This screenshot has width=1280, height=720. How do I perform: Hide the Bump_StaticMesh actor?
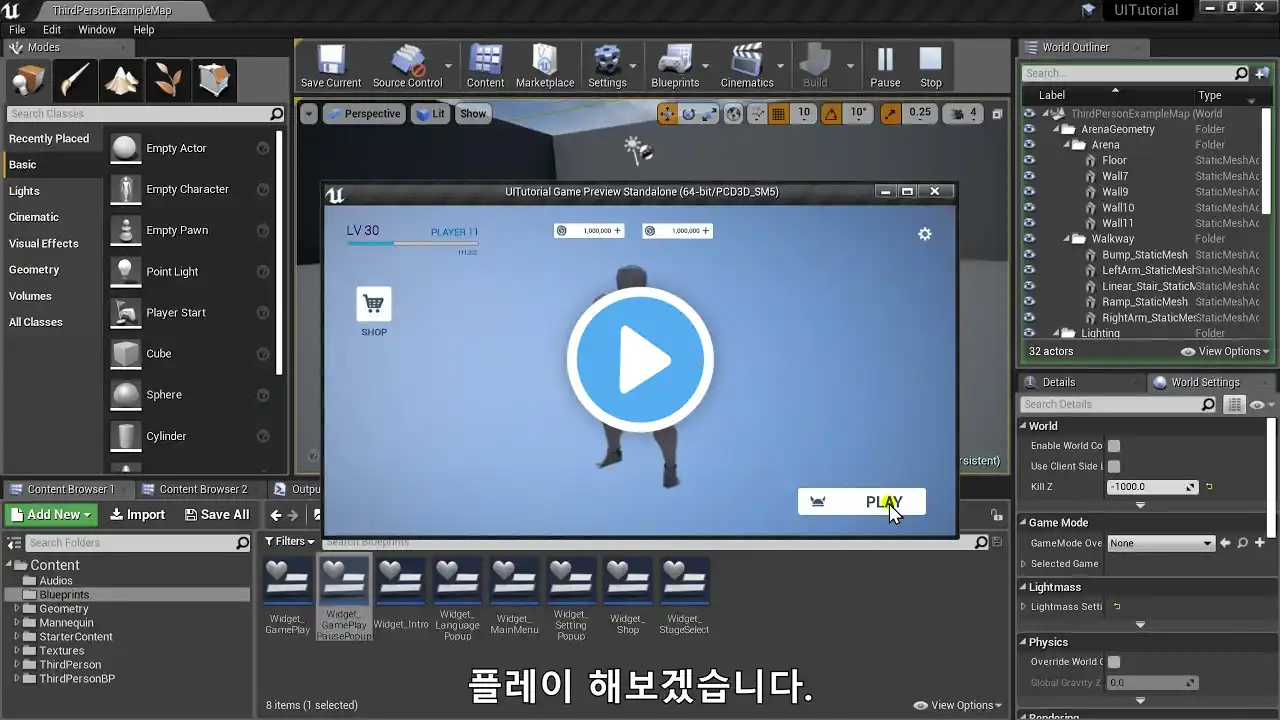tap(1029, 255)
